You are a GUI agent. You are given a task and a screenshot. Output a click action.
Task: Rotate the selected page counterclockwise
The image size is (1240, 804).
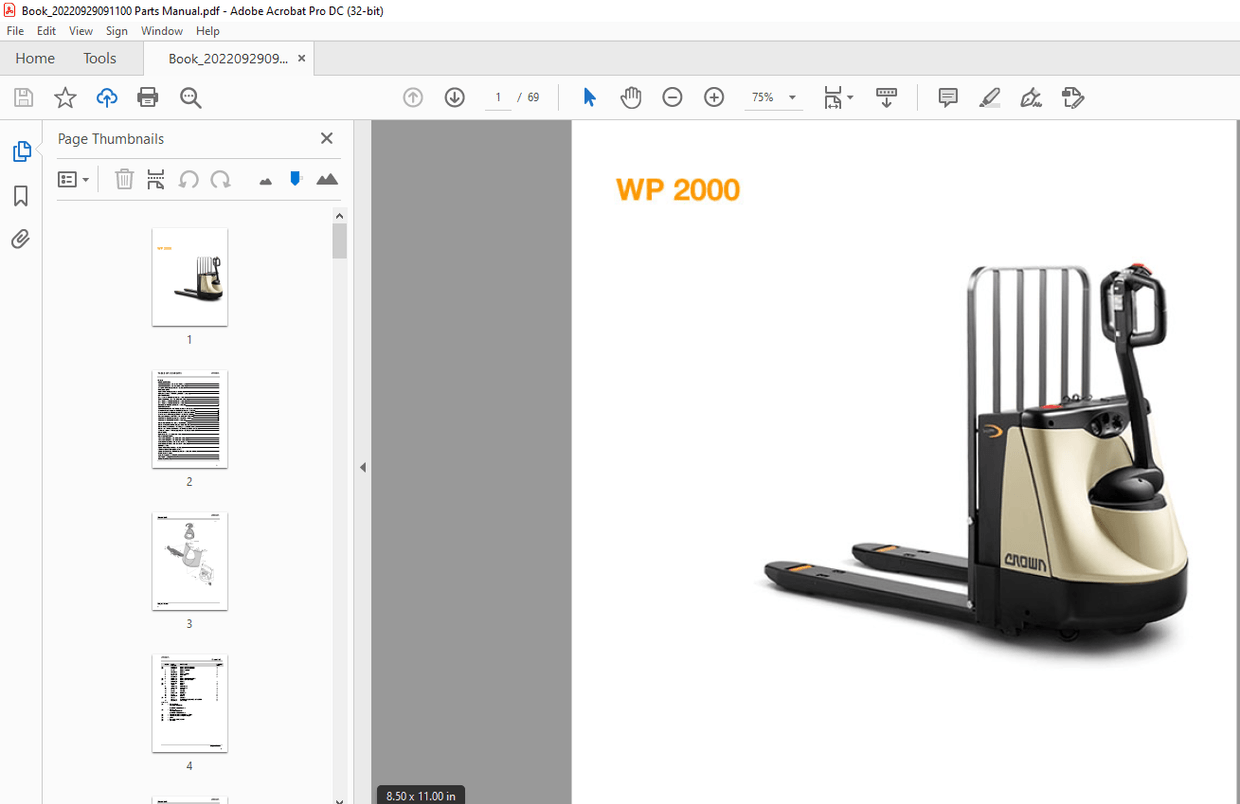[x=188, y=179]
